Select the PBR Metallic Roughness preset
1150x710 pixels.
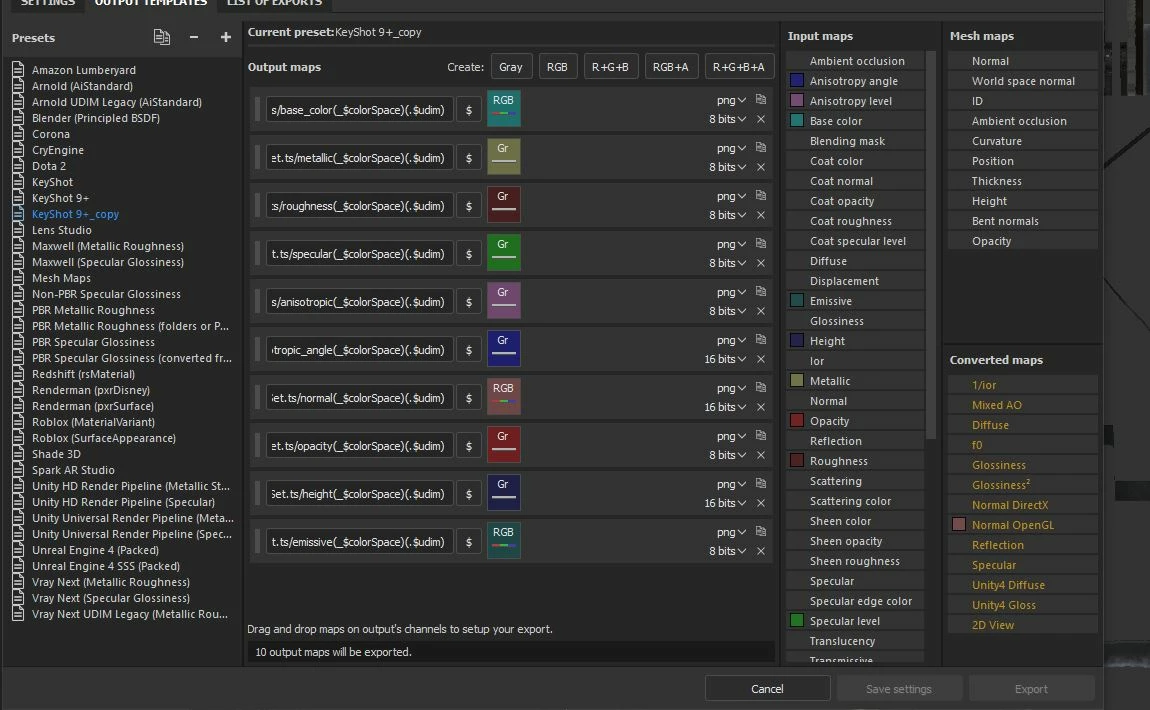coord(93,310)
